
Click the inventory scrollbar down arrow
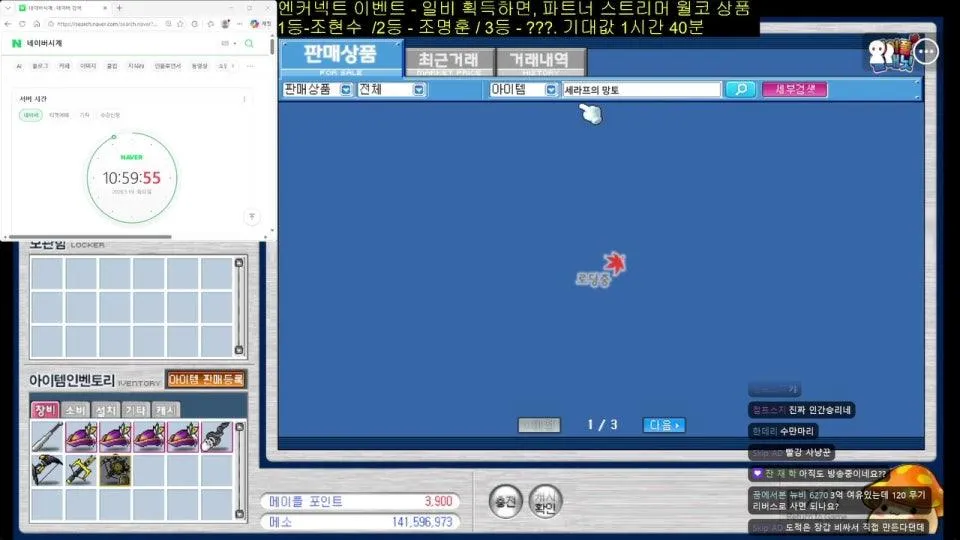[x=239, y=514]
